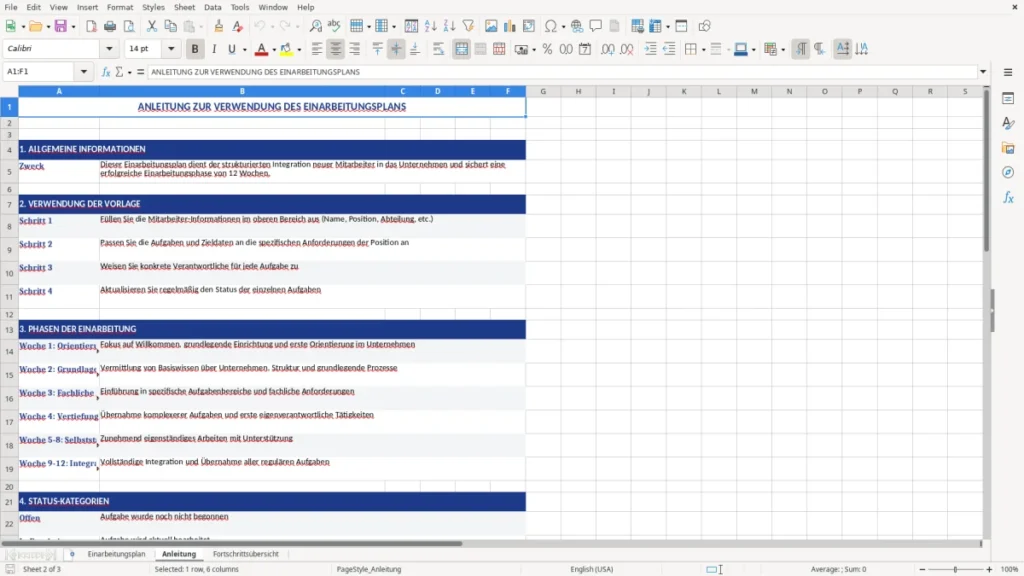Open Find & Replace from the toolbar
The width and height of the screenshot is (1024, 576).
pyautogui.click(x=315, y=26)
